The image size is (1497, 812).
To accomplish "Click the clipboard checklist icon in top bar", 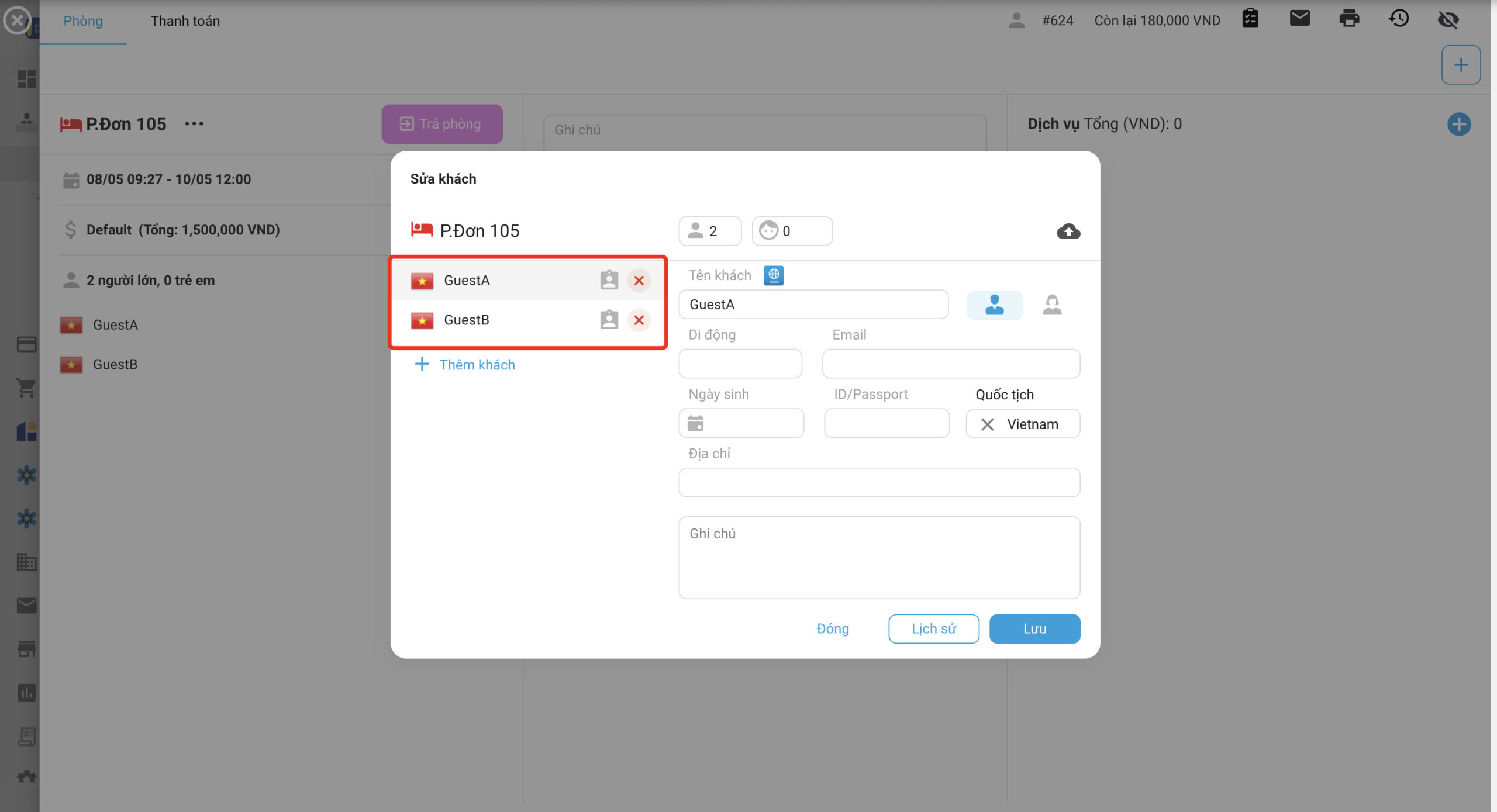I will tap(1250, 19).
